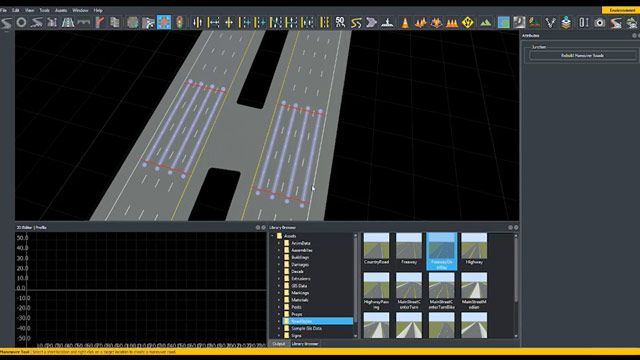Expand the Props folder arrow
Viewport: 640px width, 360px height.
tap(279, 314)
